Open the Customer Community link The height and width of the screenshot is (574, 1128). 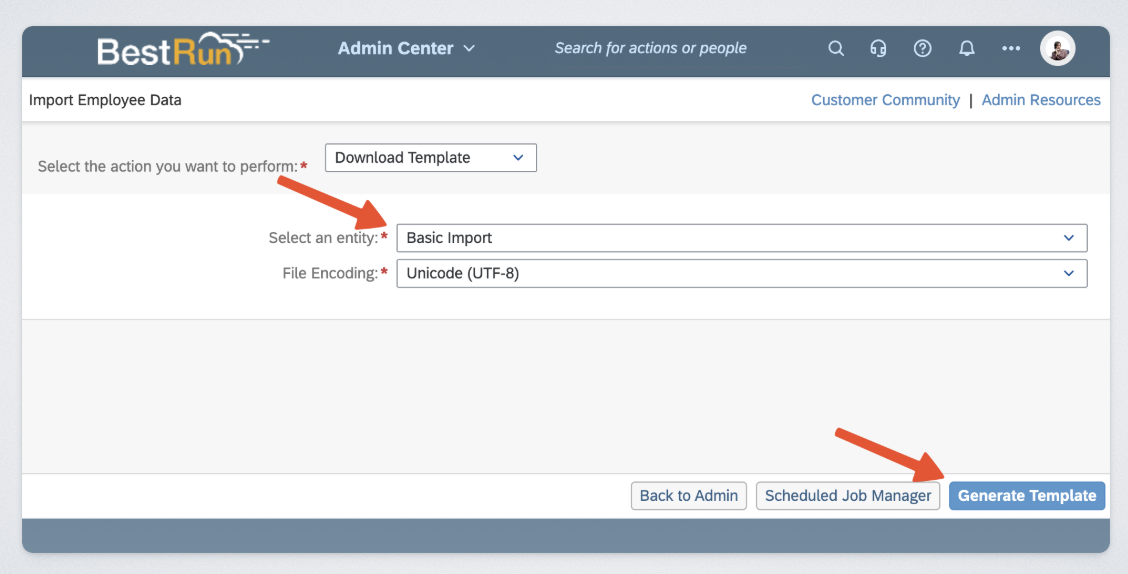tap(885, 100)
